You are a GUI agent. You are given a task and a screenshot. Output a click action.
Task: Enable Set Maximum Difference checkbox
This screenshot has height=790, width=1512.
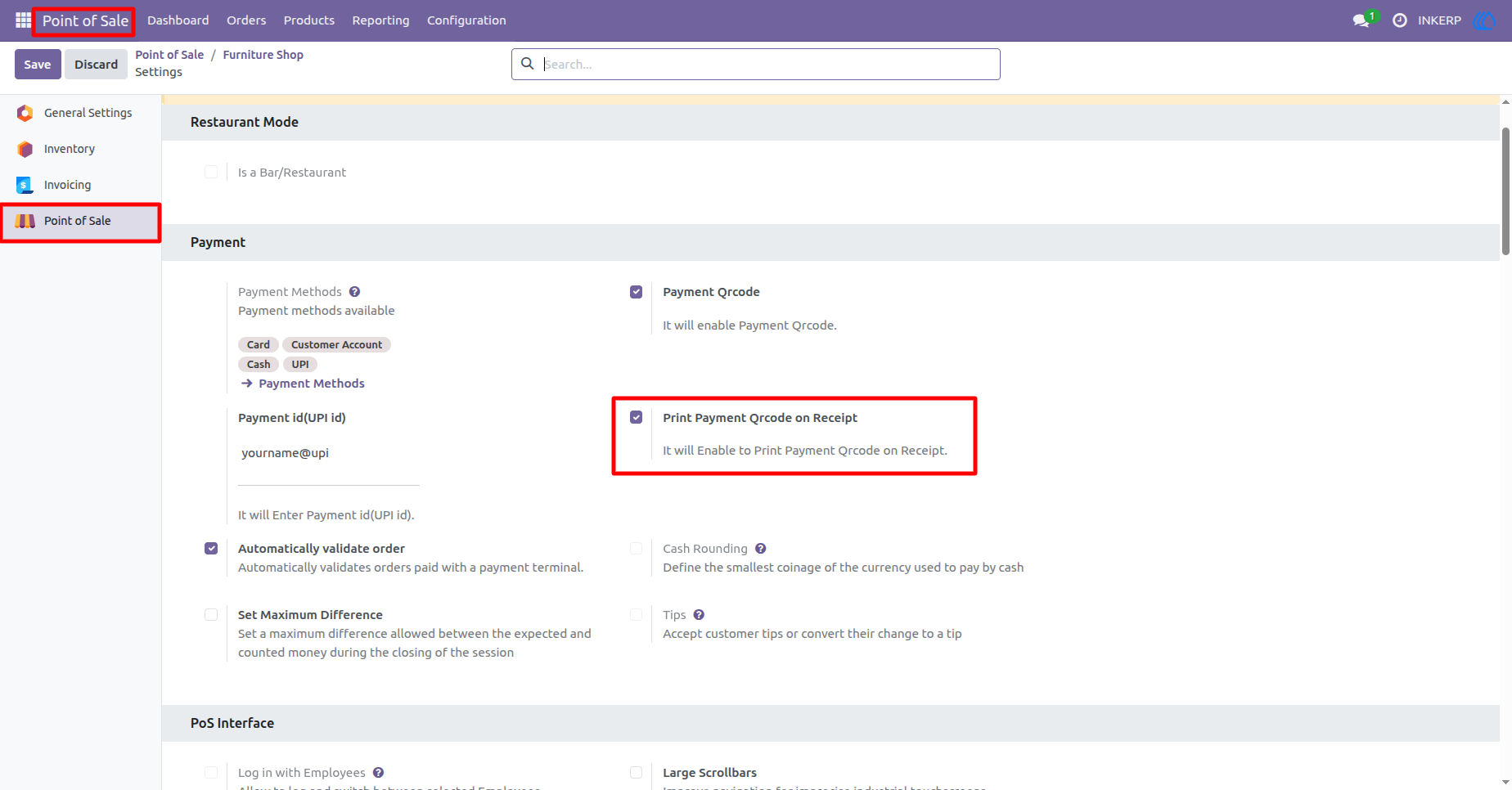coord(211,614)
